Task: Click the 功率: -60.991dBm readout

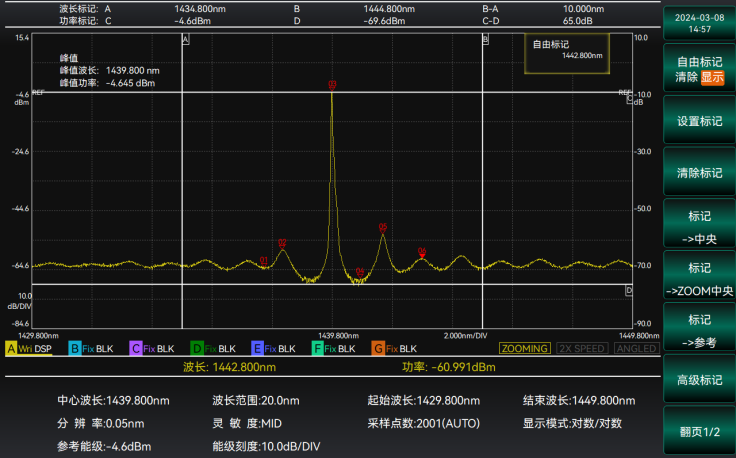Action: point(449,367)
